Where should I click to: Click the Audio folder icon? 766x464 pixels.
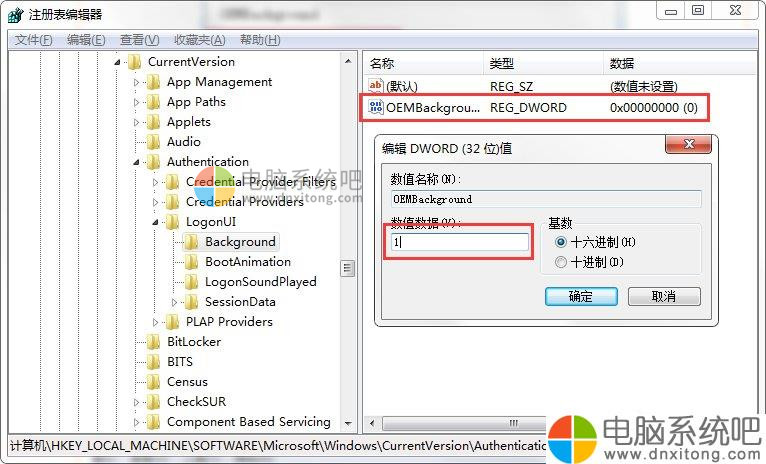point(153,141)
